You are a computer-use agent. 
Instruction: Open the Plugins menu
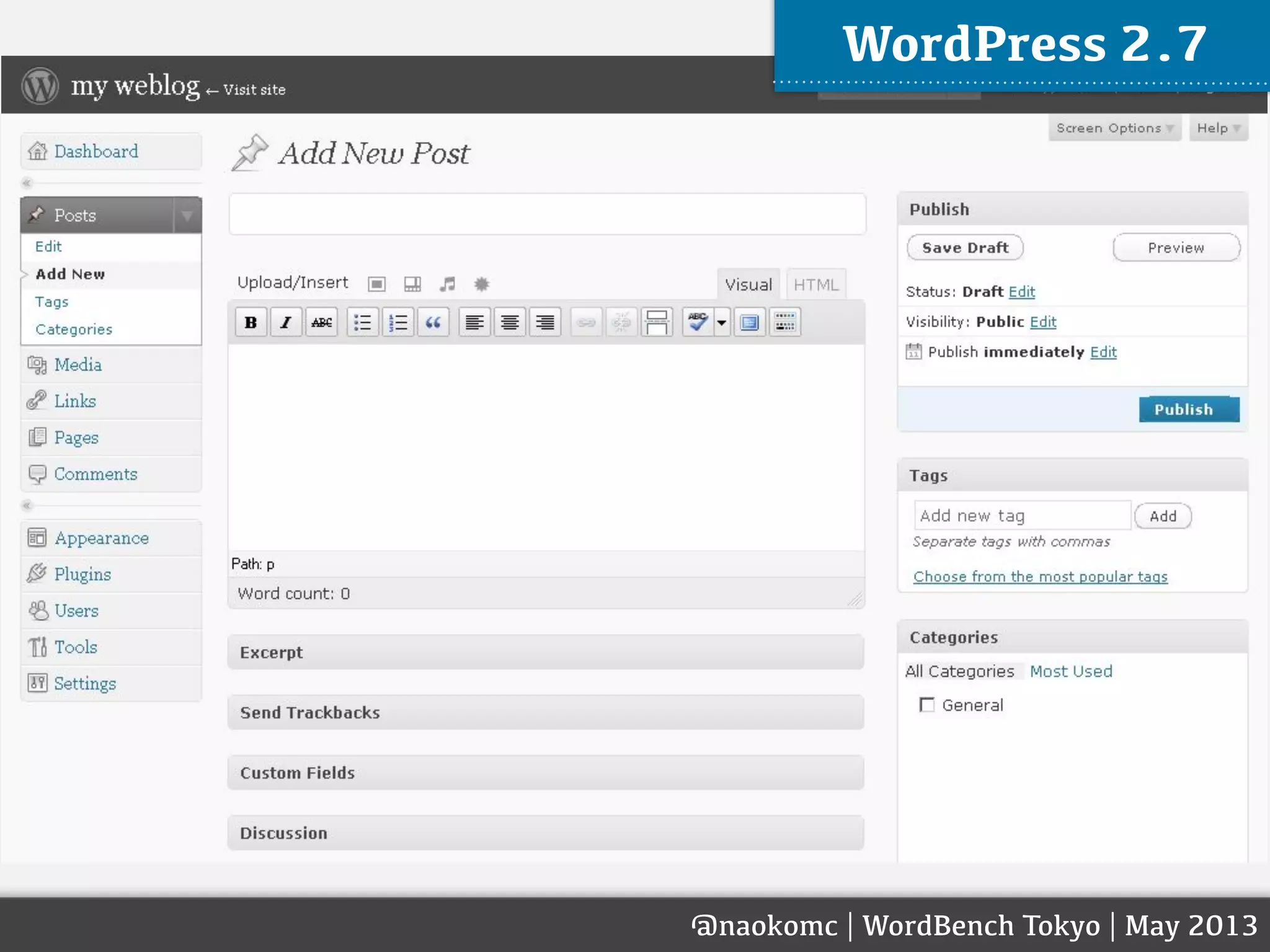(x=111, y=574)
